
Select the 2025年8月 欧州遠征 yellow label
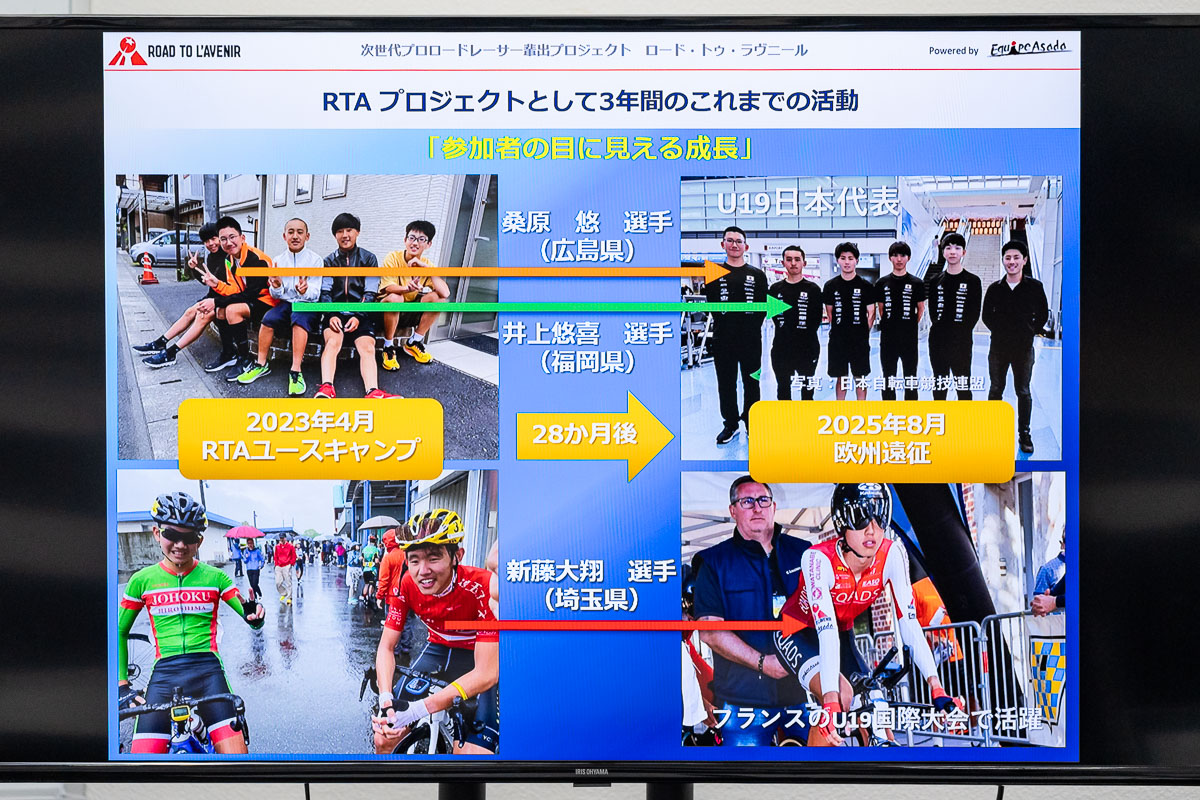(881, 440)
